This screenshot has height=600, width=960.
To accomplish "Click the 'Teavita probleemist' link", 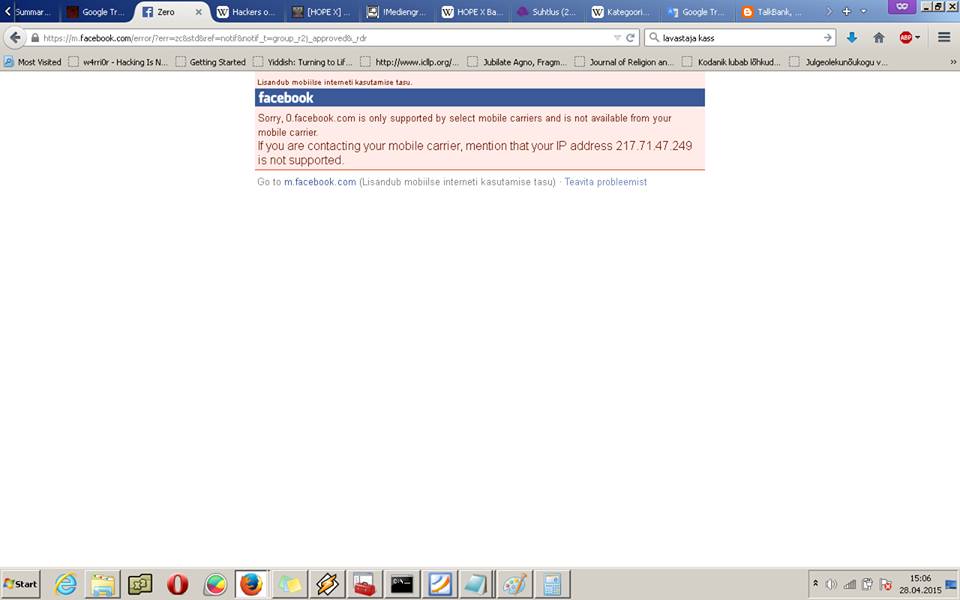I will pos(606,182).
